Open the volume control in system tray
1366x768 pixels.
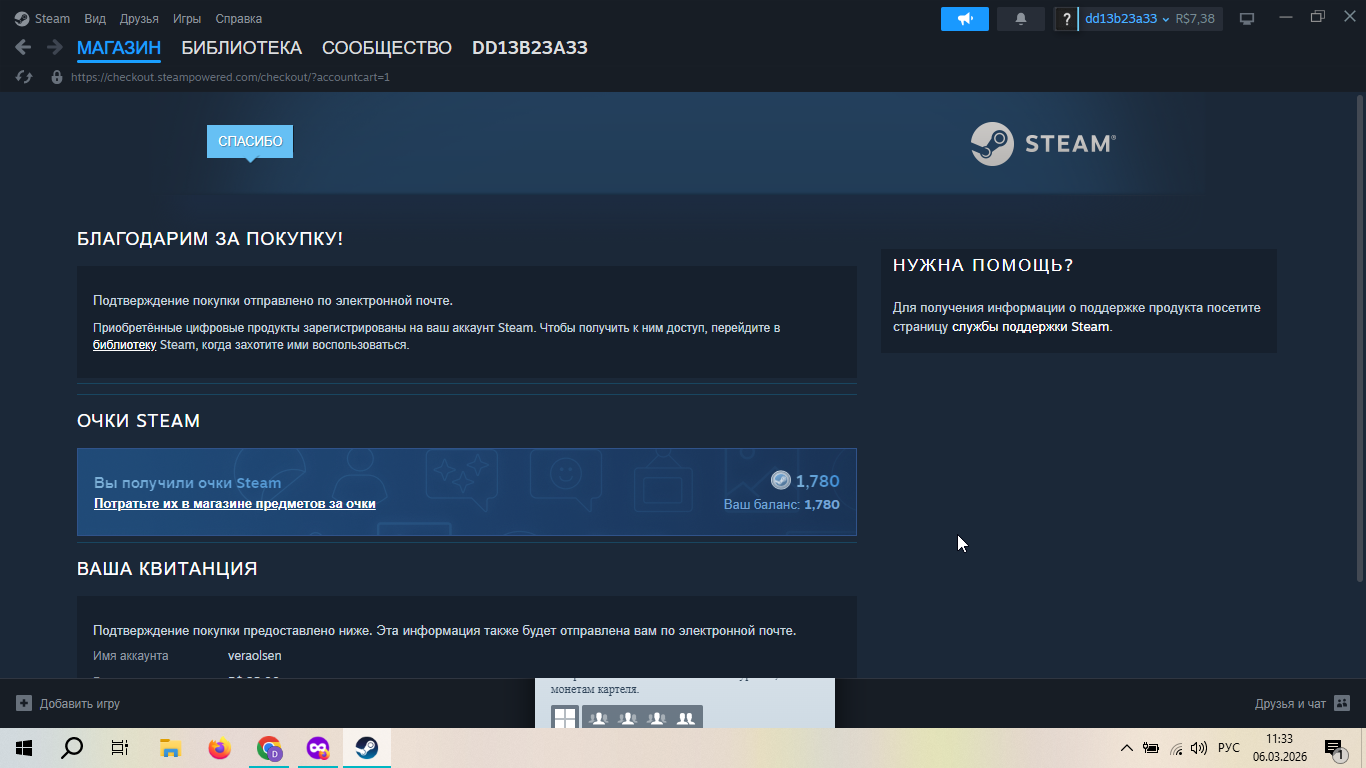[1199, 748]
